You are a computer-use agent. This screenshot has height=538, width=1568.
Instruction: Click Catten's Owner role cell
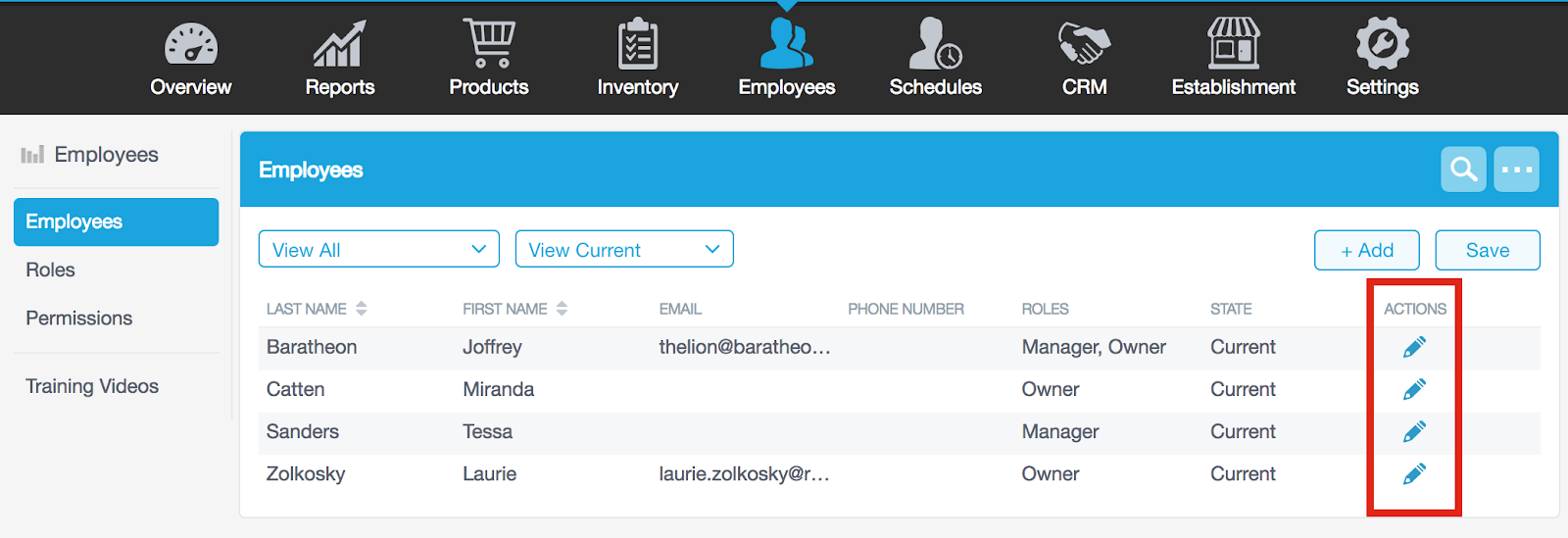point(1051,389)
